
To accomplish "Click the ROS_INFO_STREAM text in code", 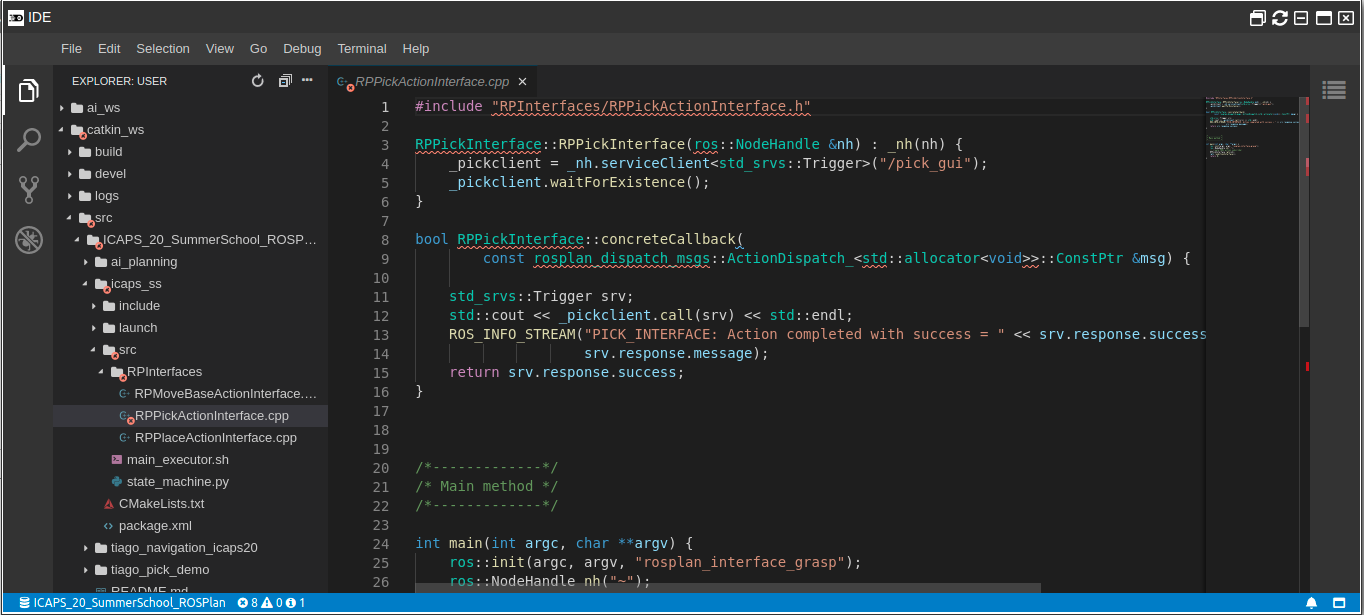I will click(x=513, y=335).
